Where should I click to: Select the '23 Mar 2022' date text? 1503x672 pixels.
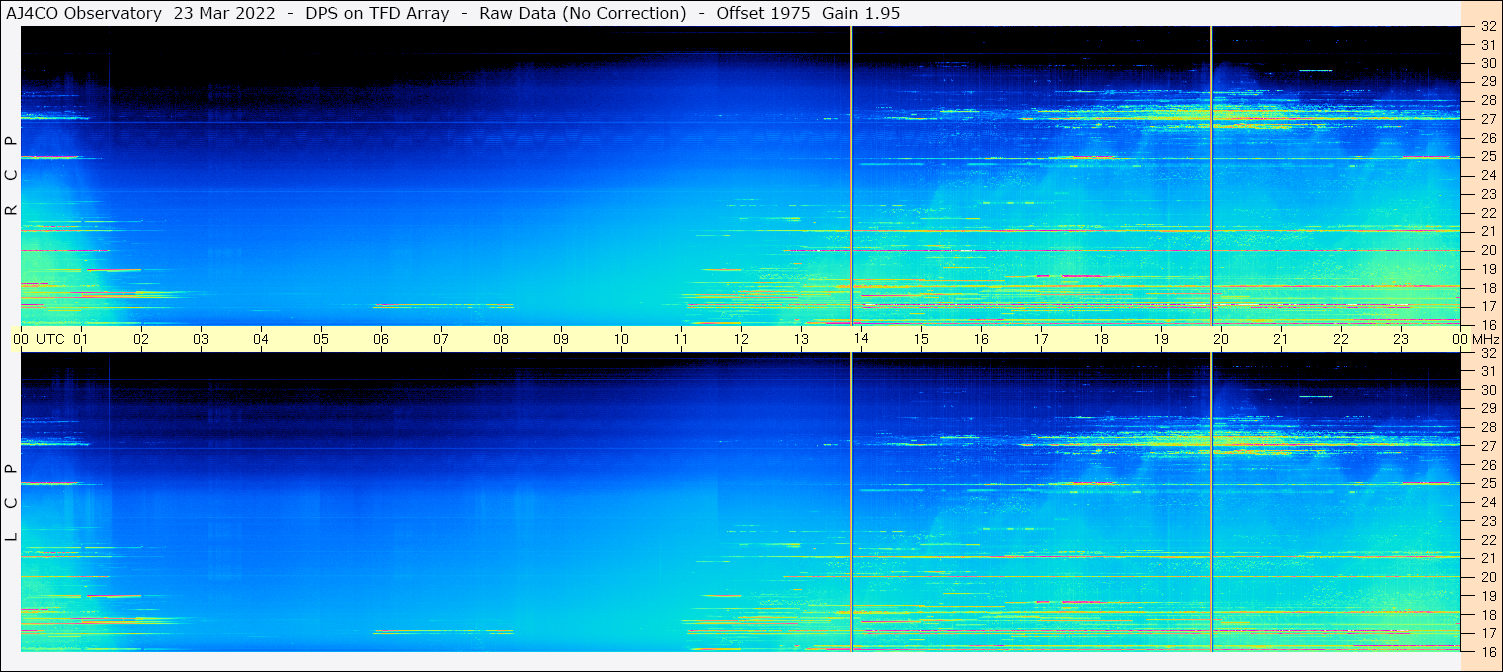(225, 13)
